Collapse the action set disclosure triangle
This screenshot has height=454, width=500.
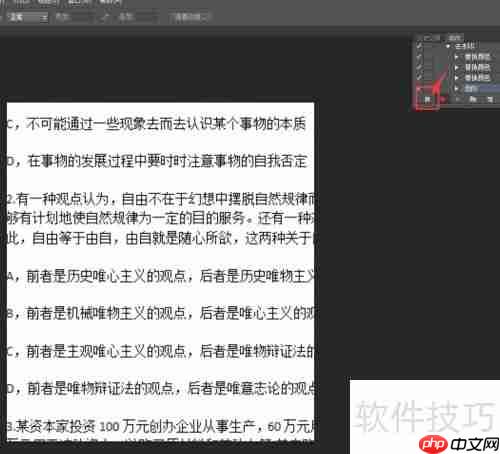point(448,46)
